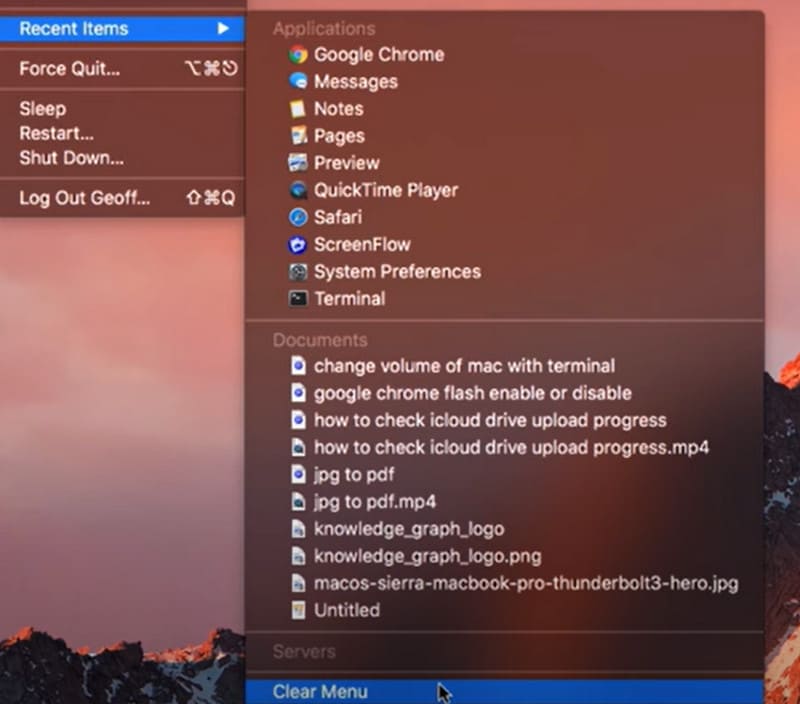Click Clear Menu at the bottom
The image size is (800, 704).
click(505, 692)
